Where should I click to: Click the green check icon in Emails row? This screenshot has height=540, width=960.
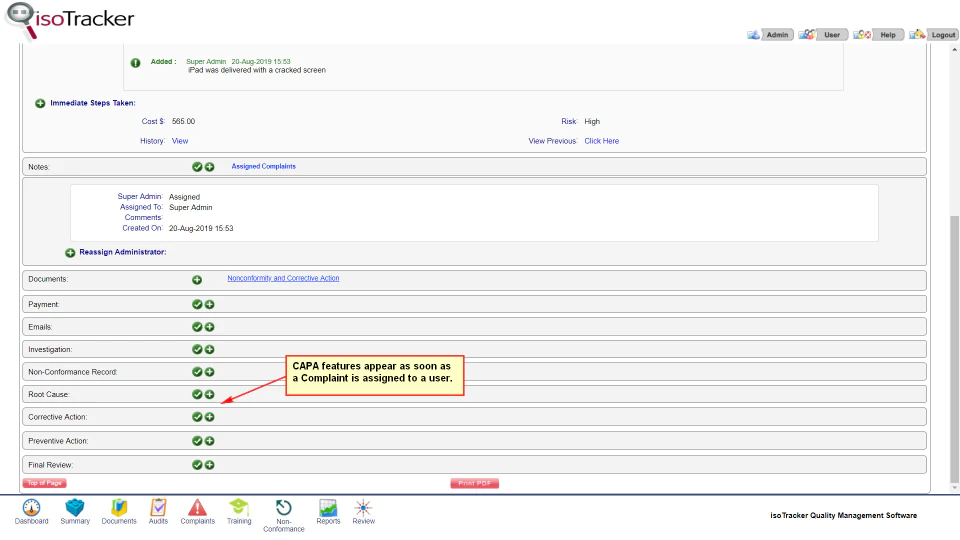point(197,327)
